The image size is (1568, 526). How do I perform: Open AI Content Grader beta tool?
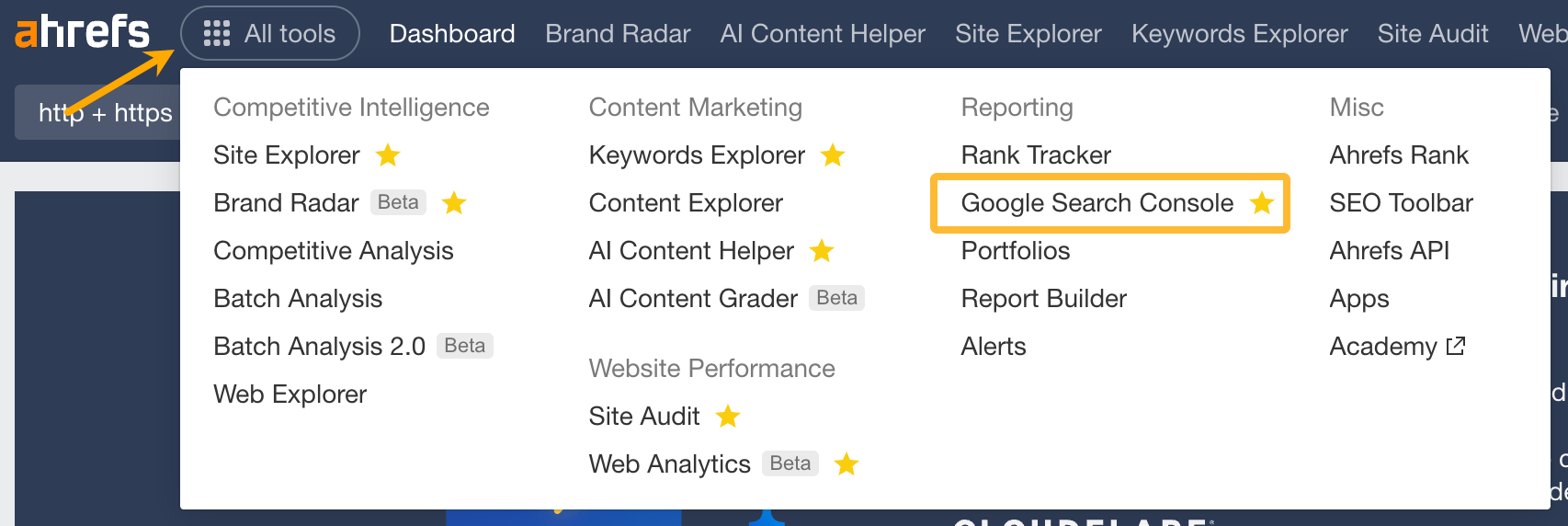[693, 299]
